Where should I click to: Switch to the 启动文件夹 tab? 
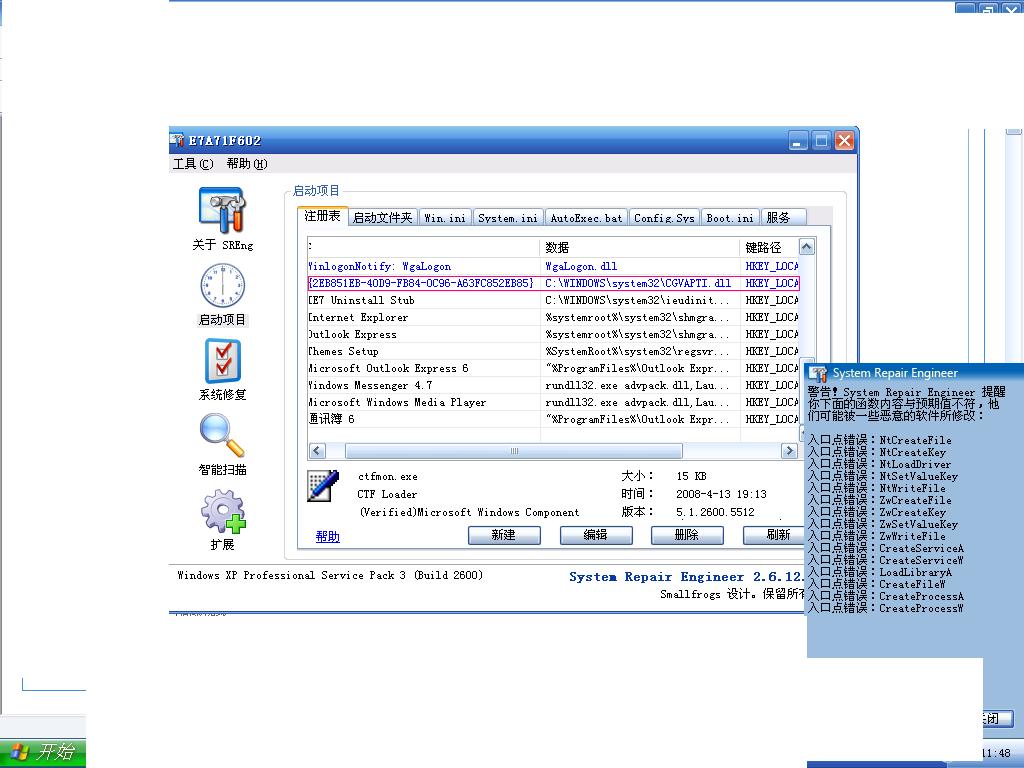click(x=383, y=217)
